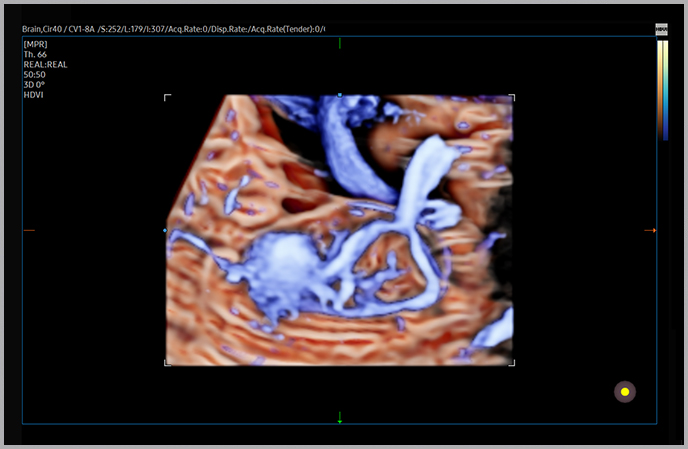Screen dimensions: 688x449
Task: Select the bottom-left ROI corner bracket
Action: pos(167,362)
